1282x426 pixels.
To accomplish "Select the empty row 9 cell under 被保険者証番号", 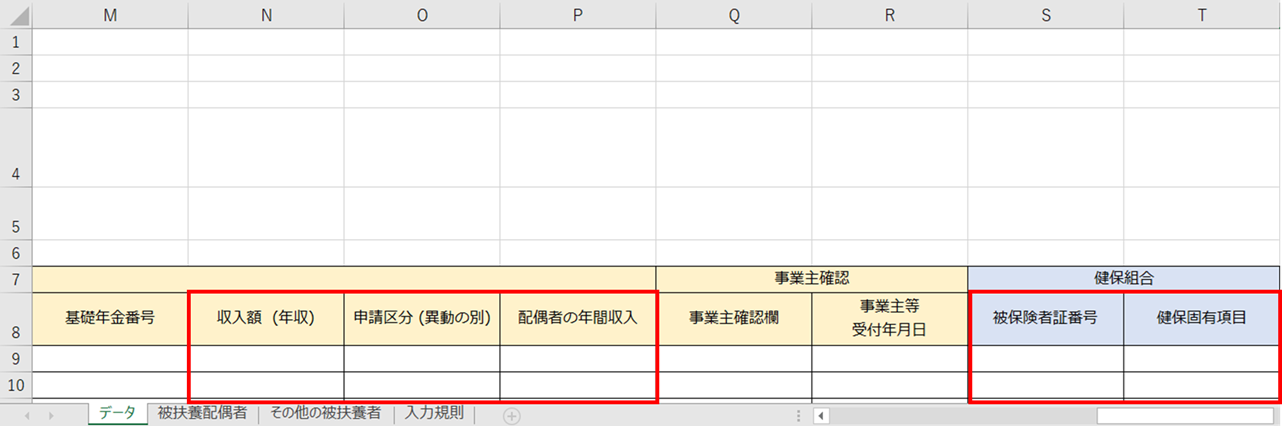I will click(1046, 358).
